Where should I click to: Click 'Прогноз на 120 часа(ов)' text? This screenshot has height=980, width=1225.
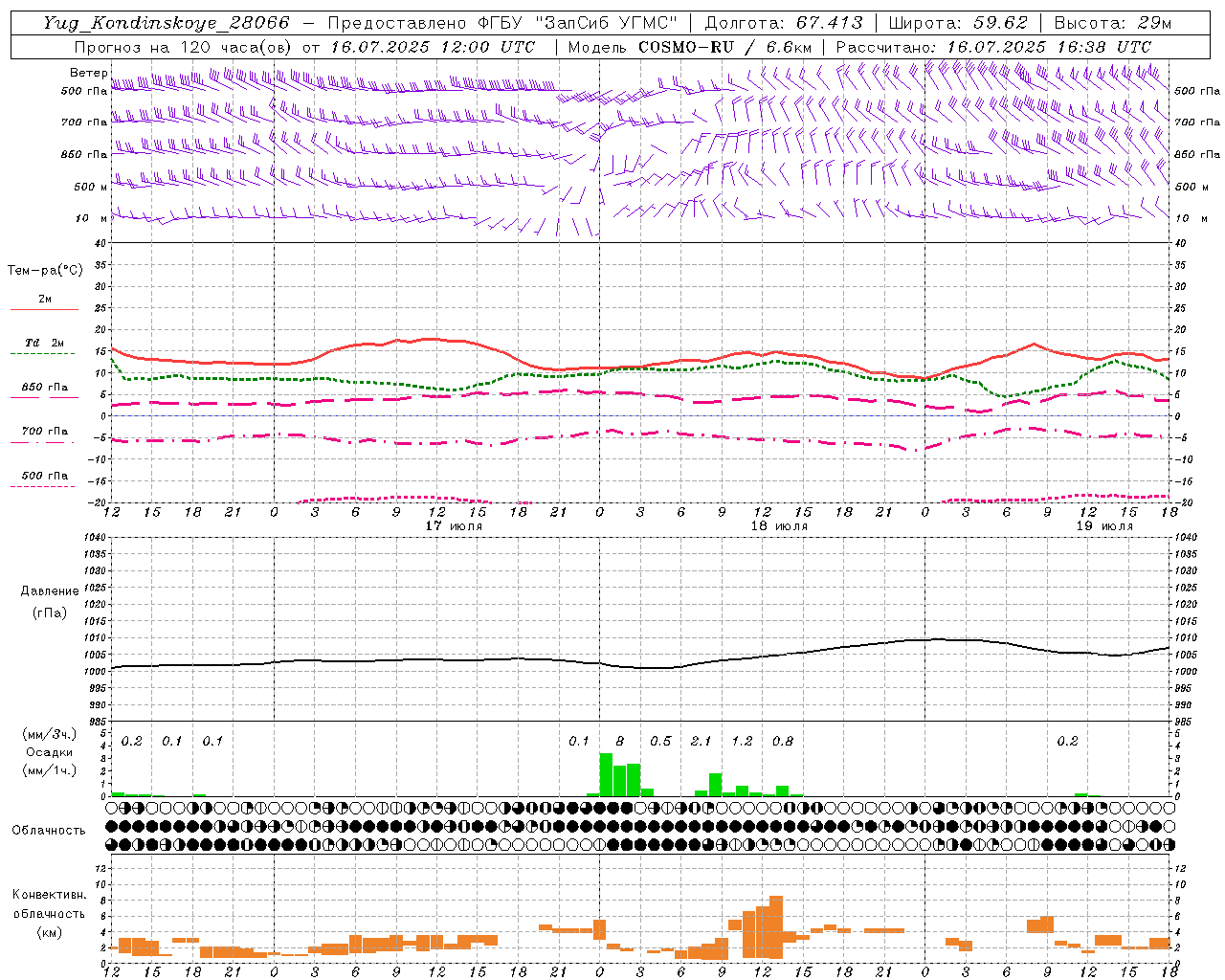184,47
